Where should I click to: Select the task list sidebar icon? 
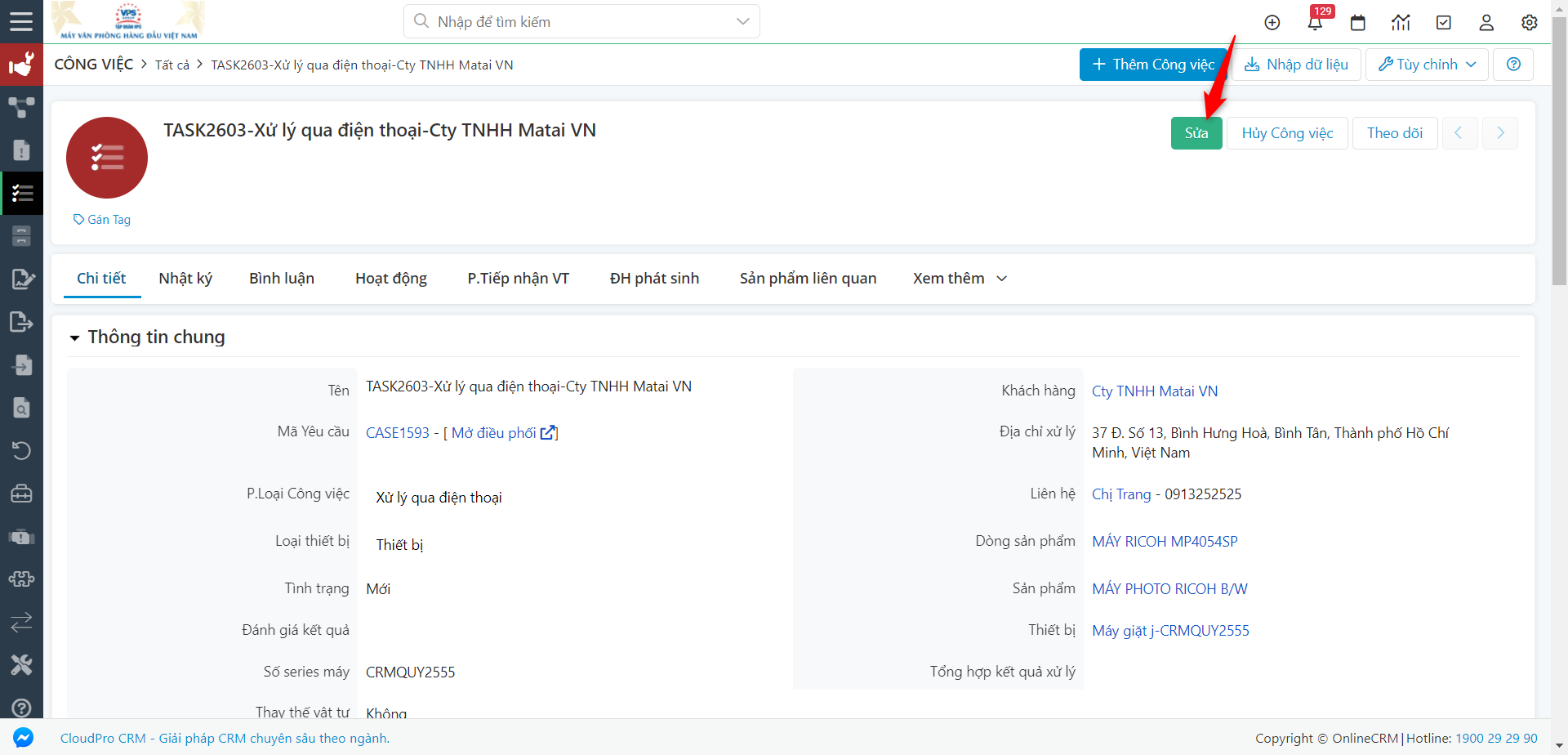22,193
